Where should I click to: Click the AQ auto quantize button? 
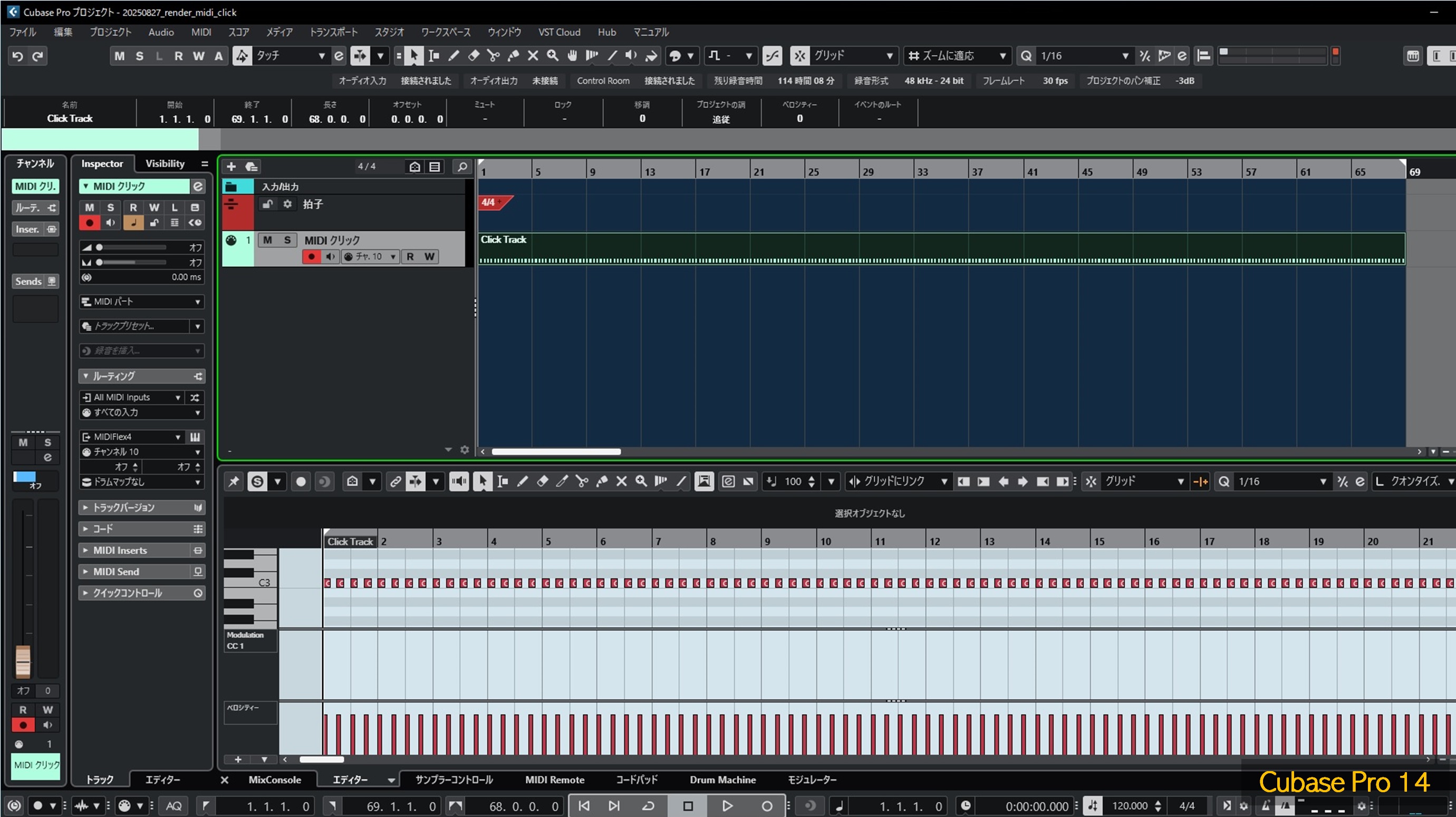pyautogui.click(x=173, y=806)
